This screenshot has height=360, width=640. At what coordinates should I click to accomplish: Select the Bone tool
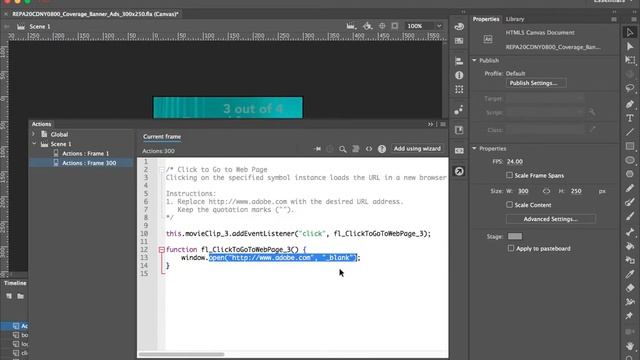coord(630,232)
